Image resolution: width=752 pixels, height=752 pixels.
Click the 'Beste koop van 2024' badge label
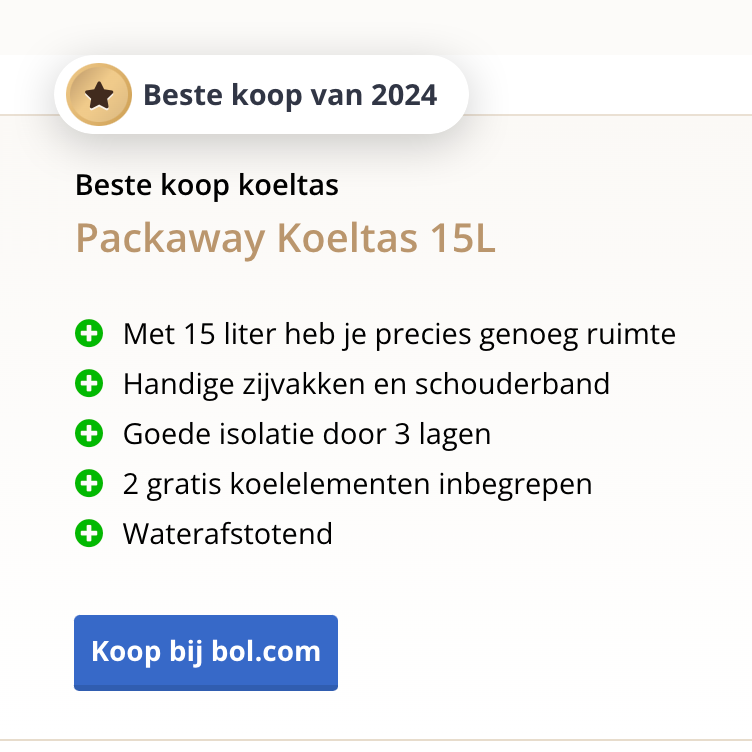[290, 95]
